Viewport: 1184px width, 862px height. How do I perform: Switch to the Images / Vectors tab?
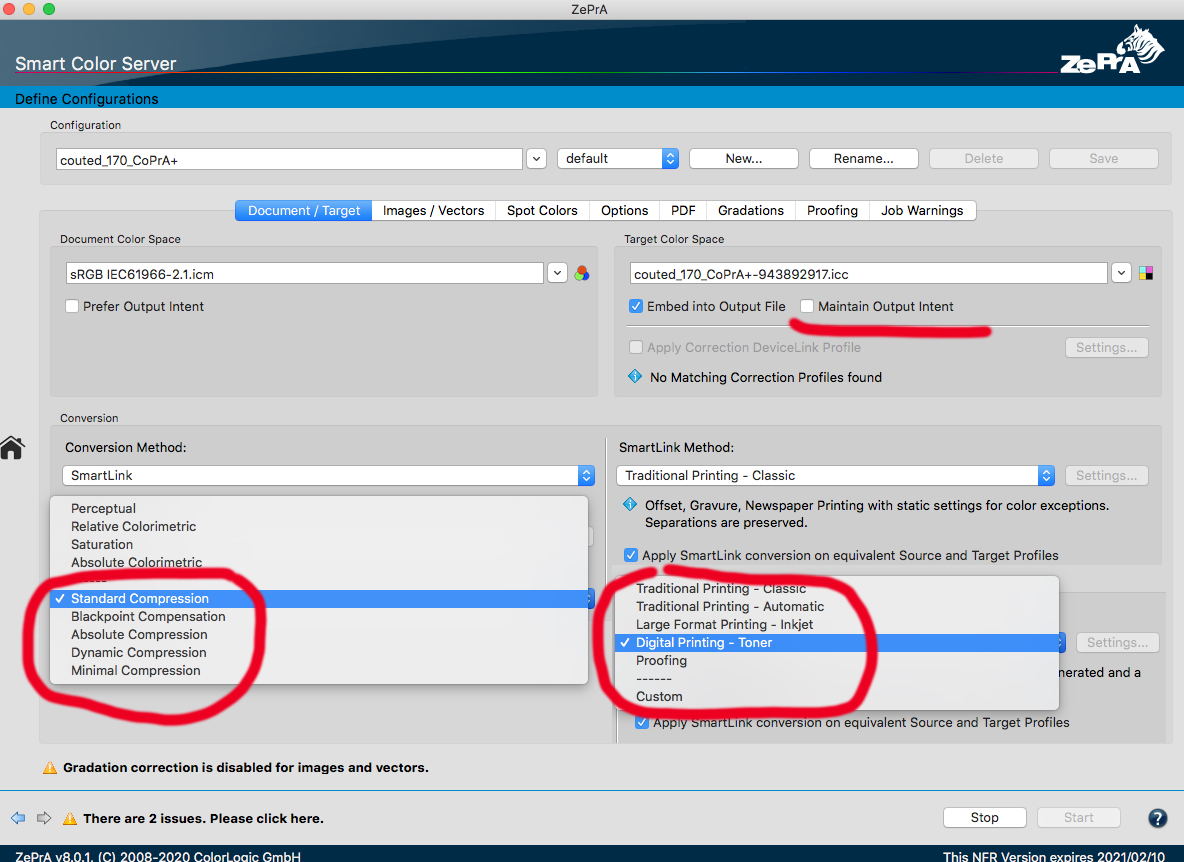(x=433, y=211)
